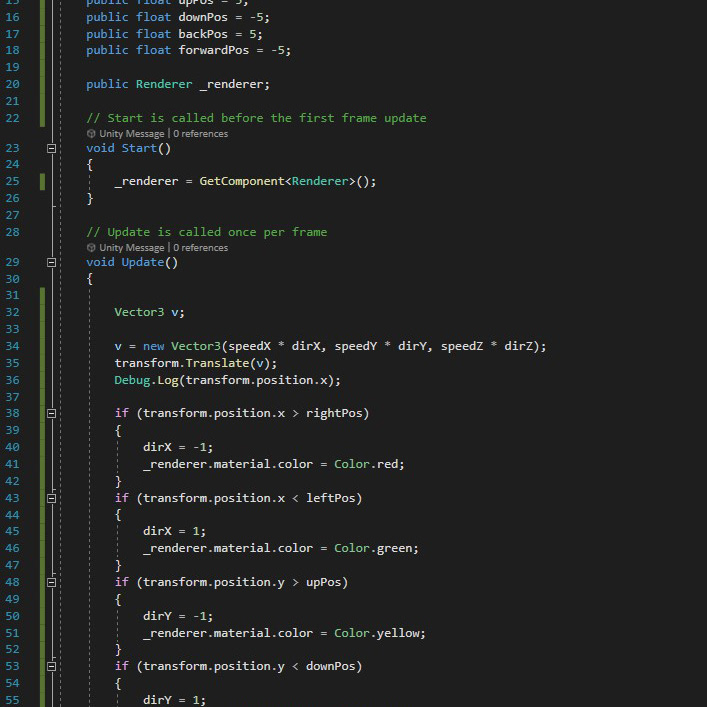Click 'Log' in Debug.Log on line 36
Screen dimensions: 707x707
[x=168, y=381]
